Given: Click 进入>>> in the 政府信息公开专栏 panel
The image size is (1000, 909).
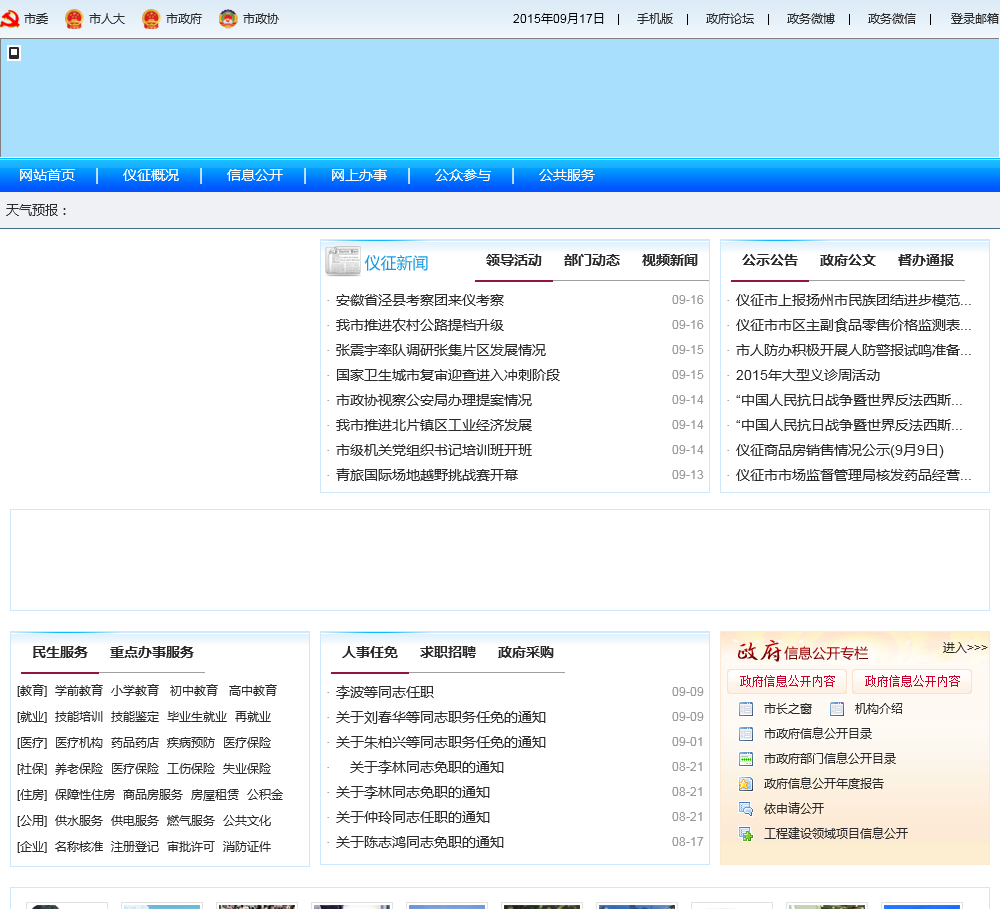Looking at the screenshot, I should coord(964,648).
